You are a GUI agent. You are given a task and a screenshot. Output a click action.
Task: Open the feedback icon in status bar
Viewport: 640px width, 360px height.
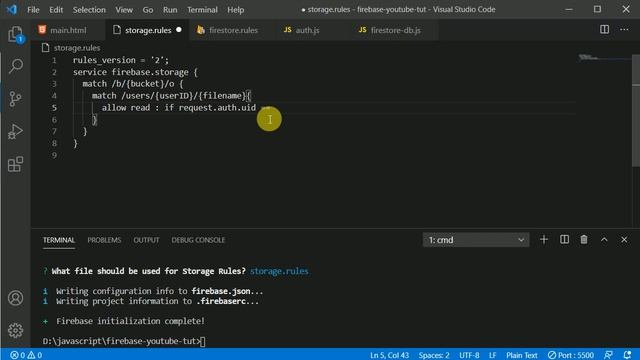608,355
